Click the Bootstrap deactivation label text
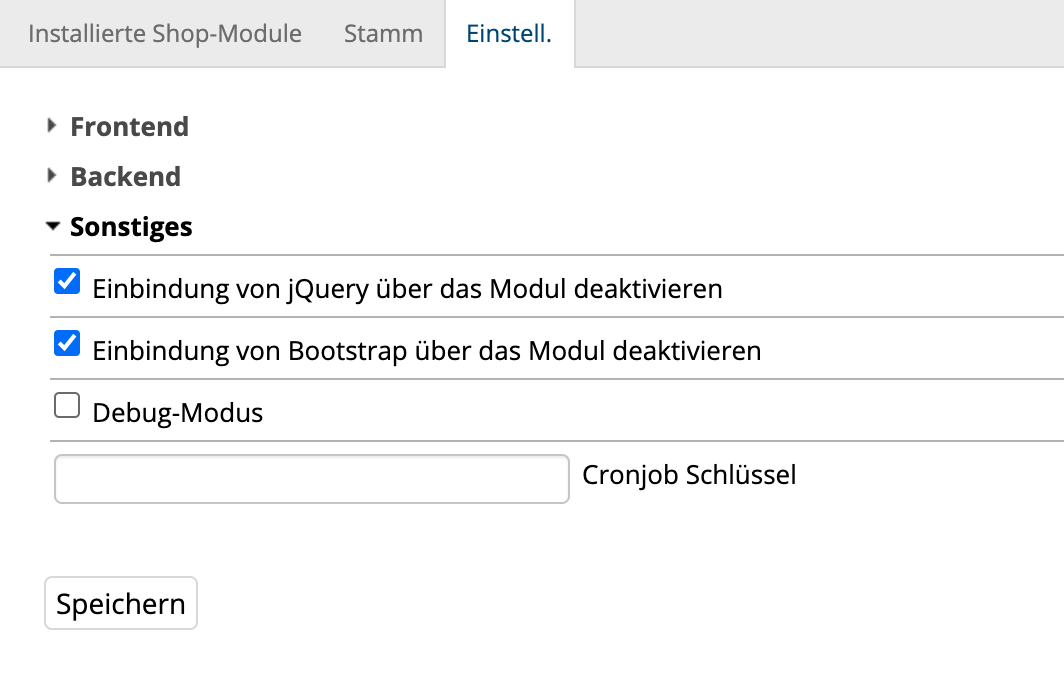 click(427, 351)
